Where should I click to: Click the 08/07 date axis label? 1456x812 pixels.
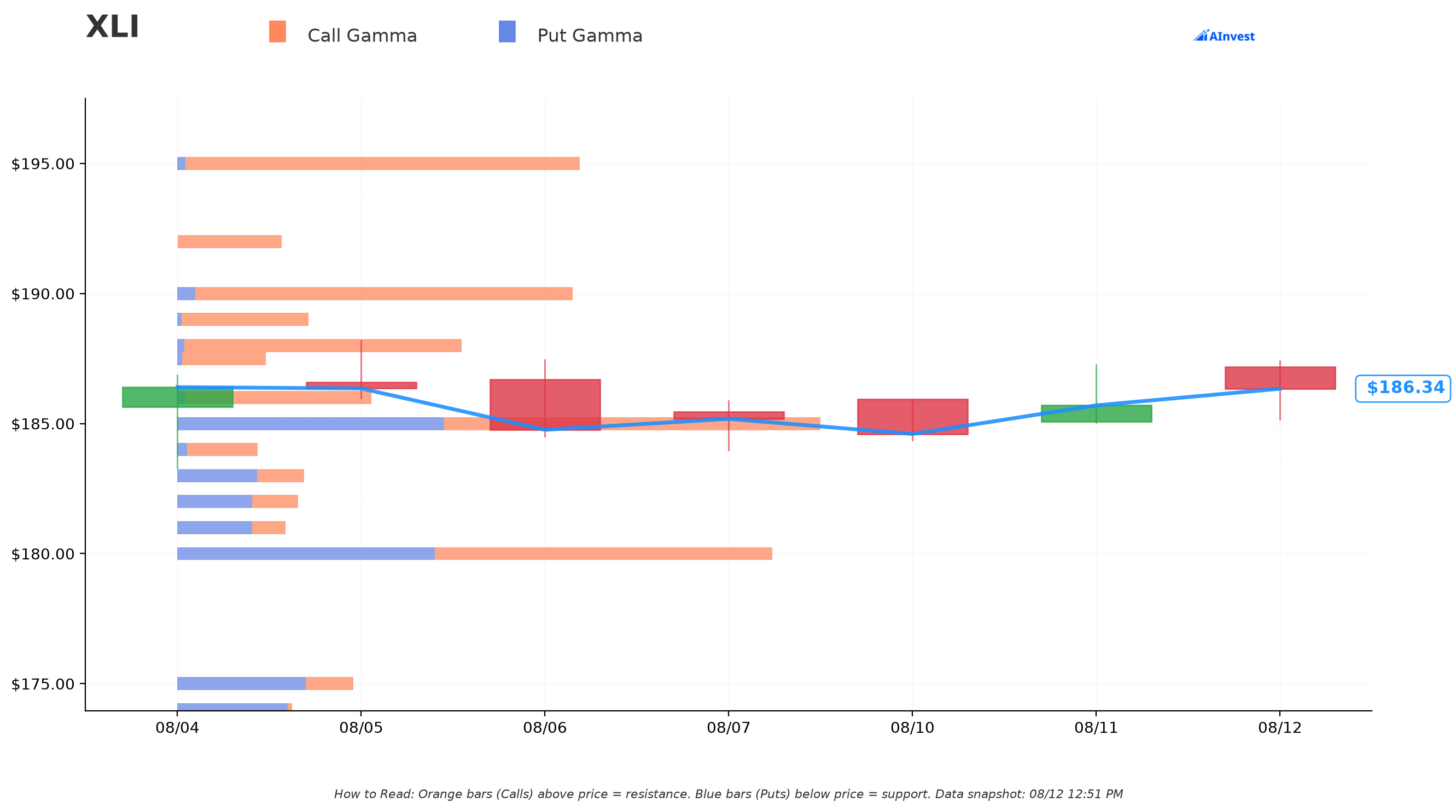pyautogui.click(x=729, y=728)
